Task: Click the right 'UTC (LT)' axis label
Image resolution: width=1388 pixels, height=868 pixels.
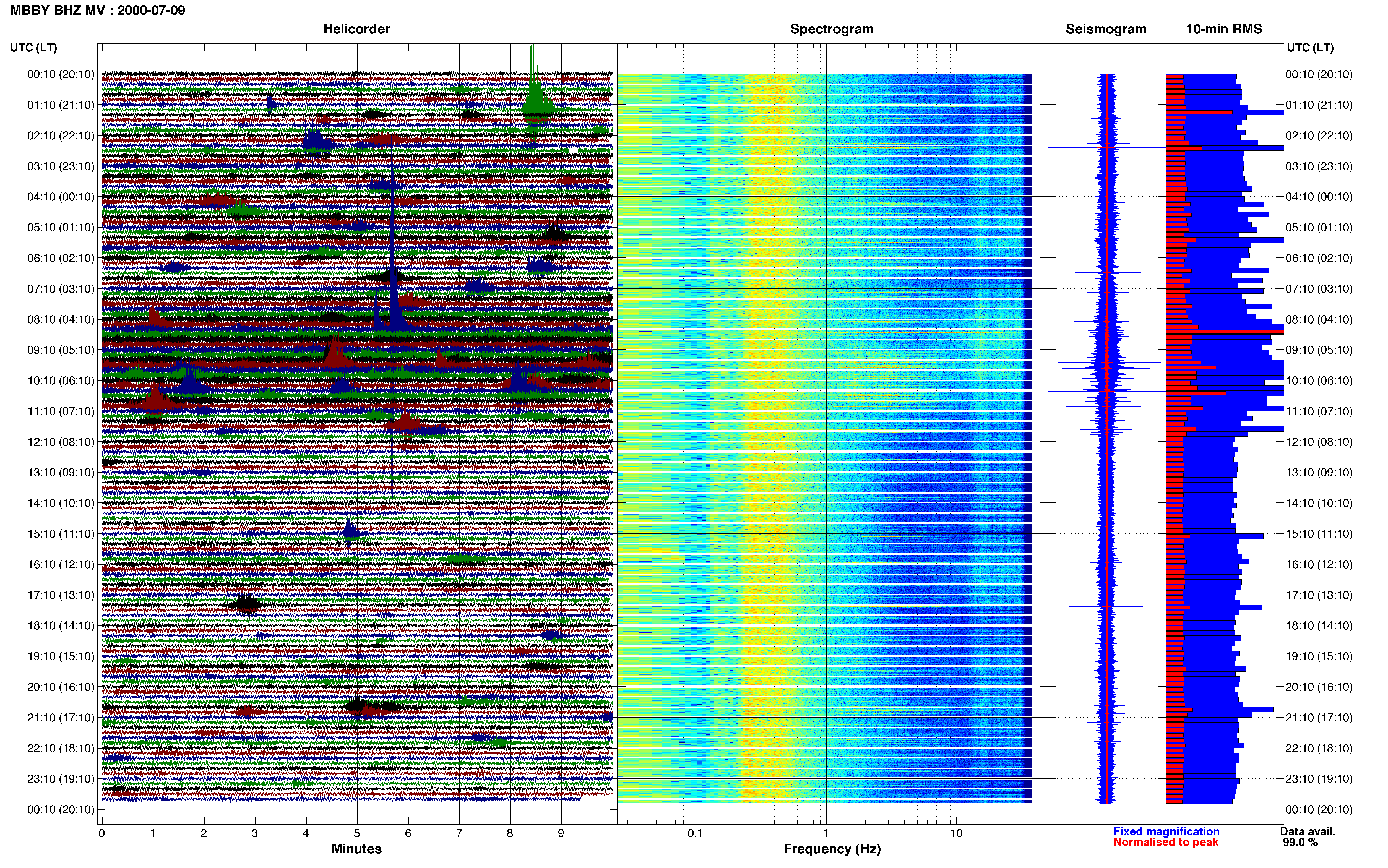Action: coord(1310,48)
